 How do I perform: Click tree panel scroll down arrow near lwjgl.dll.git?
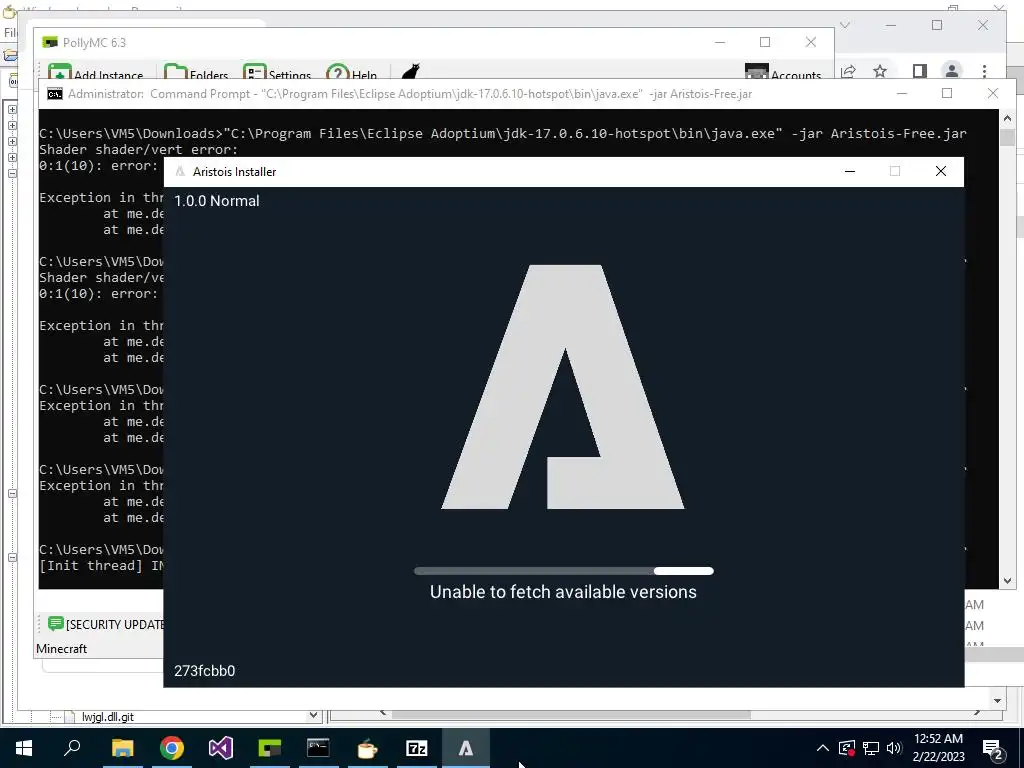click(x=313, y=715)
